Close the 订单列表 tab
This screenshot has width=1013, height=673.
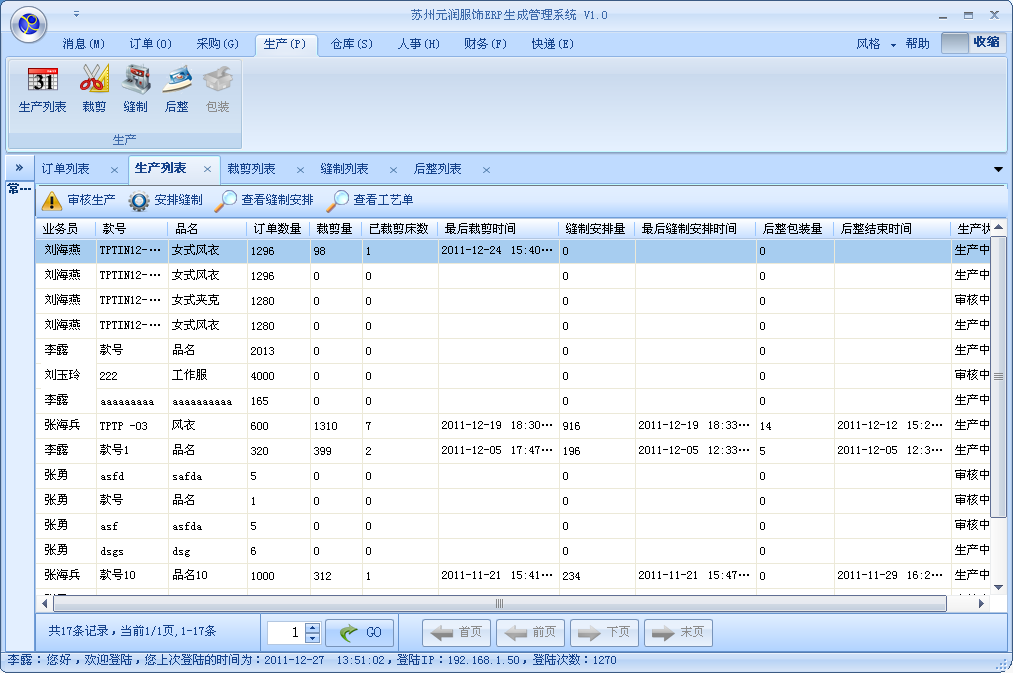click(x=114, y=170)
